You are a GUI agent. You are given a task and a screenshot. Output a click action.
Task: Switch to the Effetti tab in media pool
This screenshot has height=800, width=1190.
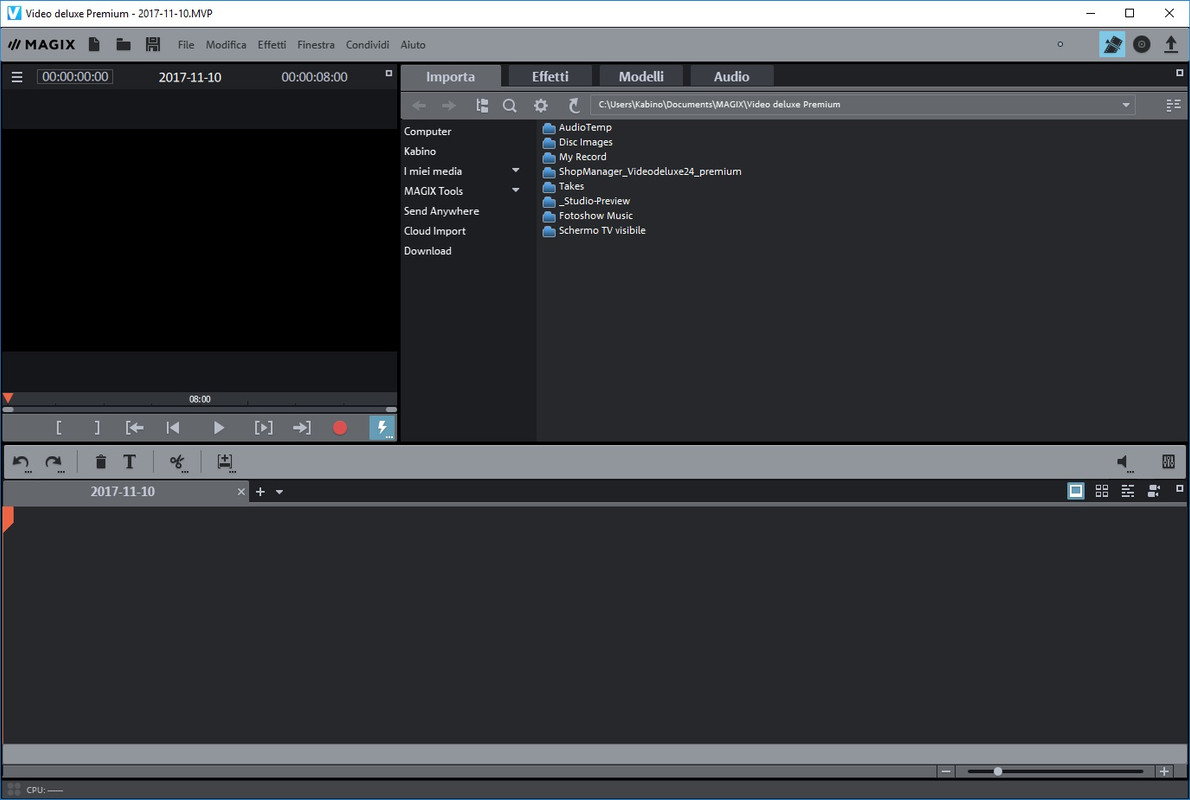point(549,77)
